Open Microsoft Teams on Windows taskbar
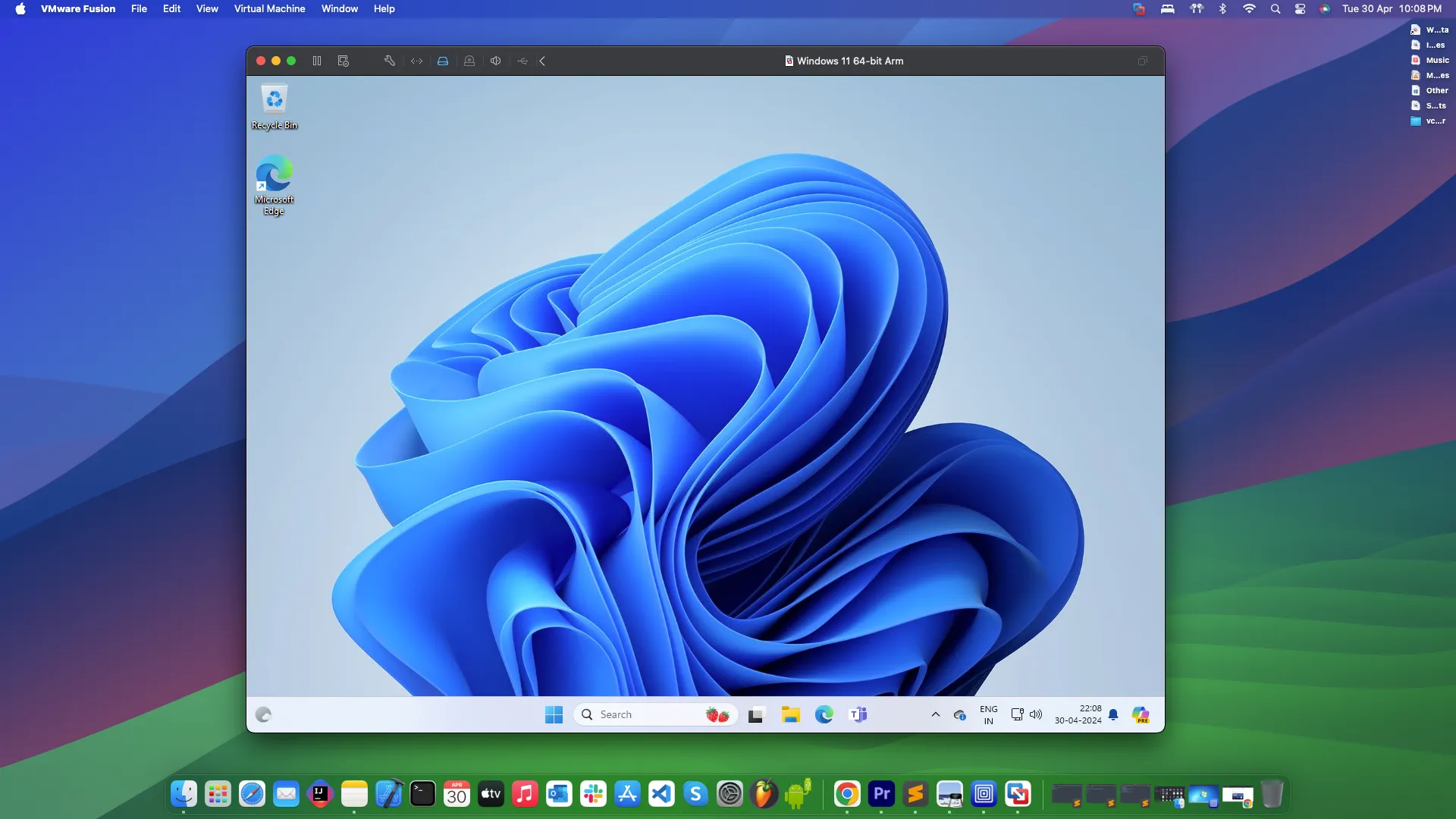The height and width of the screenshot is (819, 1456). point(858,714)
